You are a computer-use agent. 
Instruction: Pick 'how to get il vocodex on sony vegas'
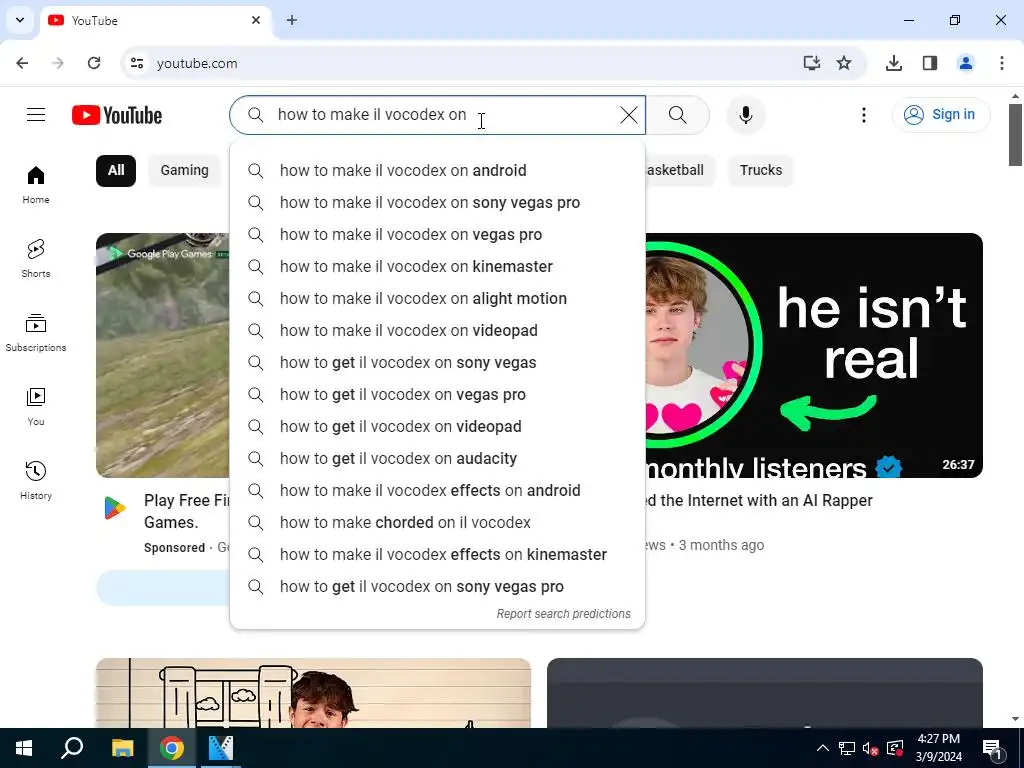(x=438, y=362)
